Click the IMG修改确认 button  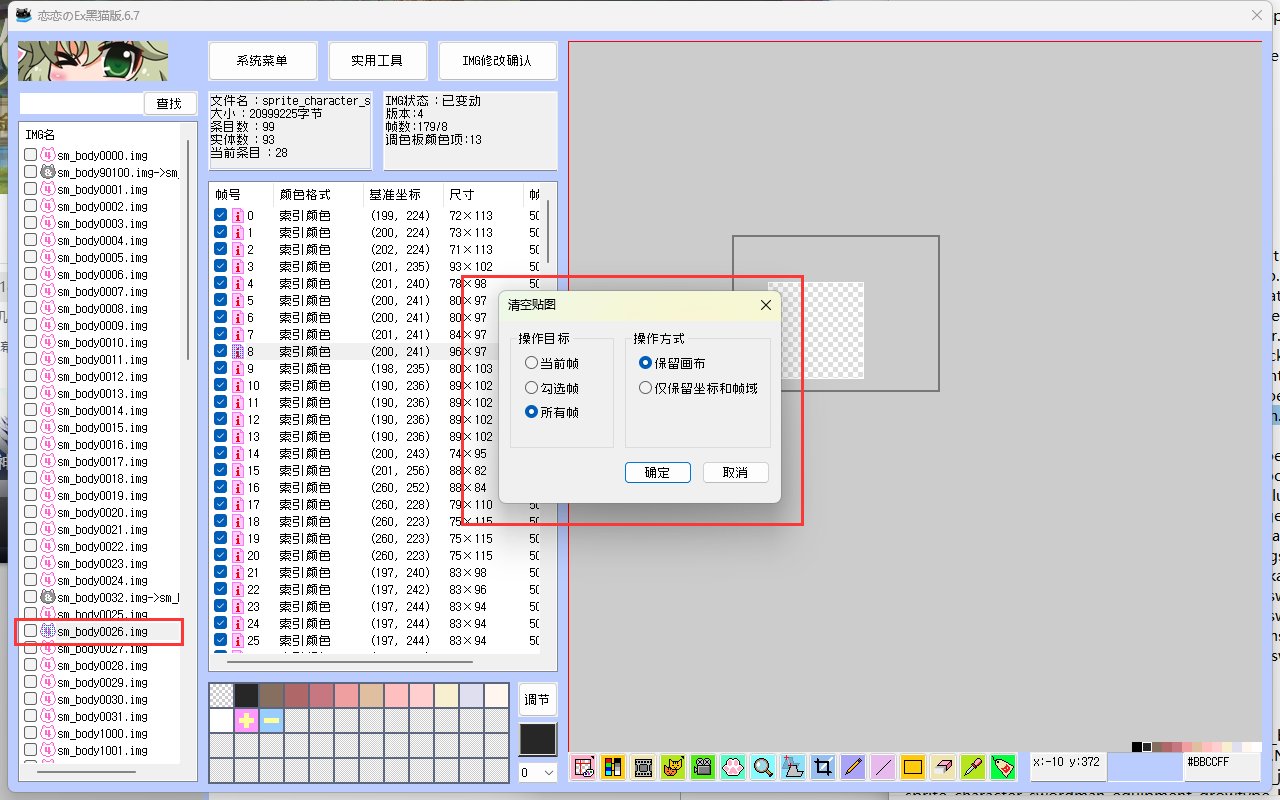(497, 61)
